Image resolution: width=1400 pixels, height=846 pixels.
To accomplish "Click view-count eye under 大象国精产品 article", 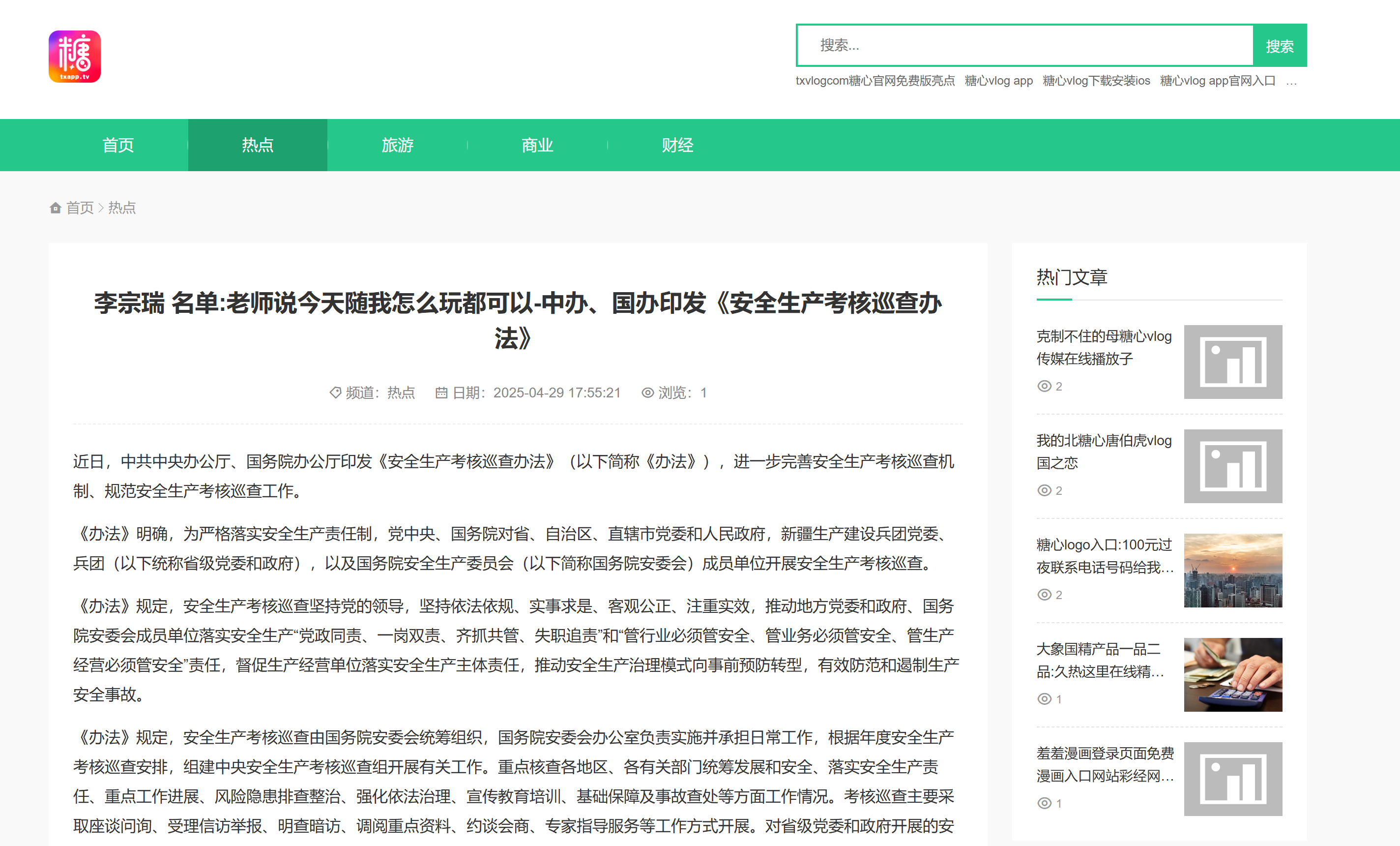I will pyautogui.click(x=1044, y=699).
